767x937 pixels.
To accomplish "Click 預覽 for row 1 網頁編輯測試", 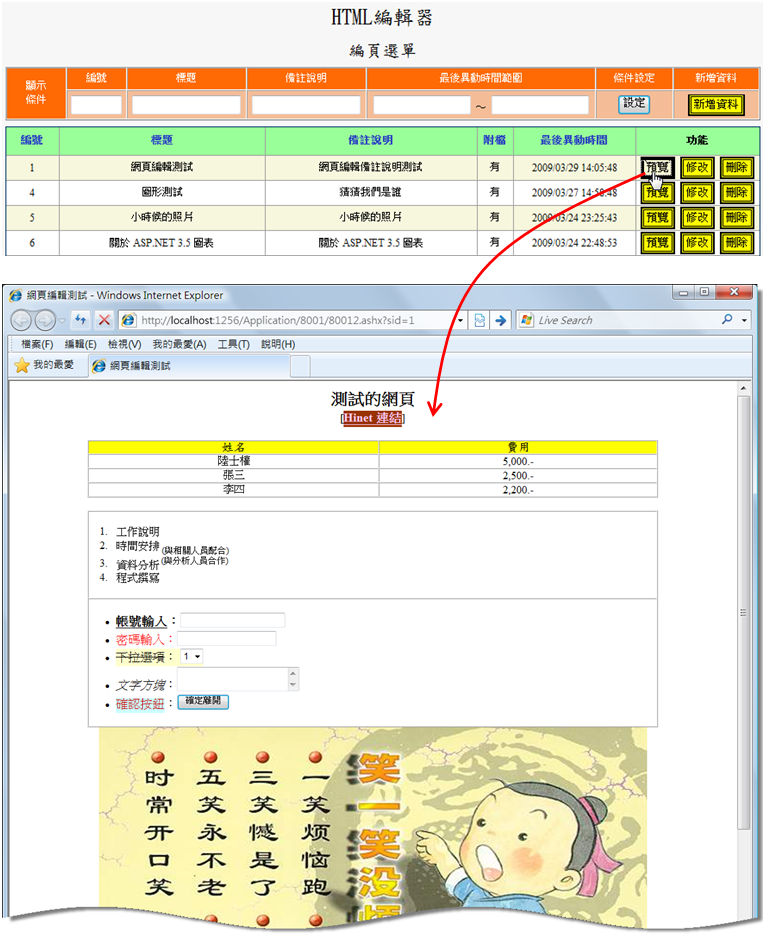I will pos(658,167).
